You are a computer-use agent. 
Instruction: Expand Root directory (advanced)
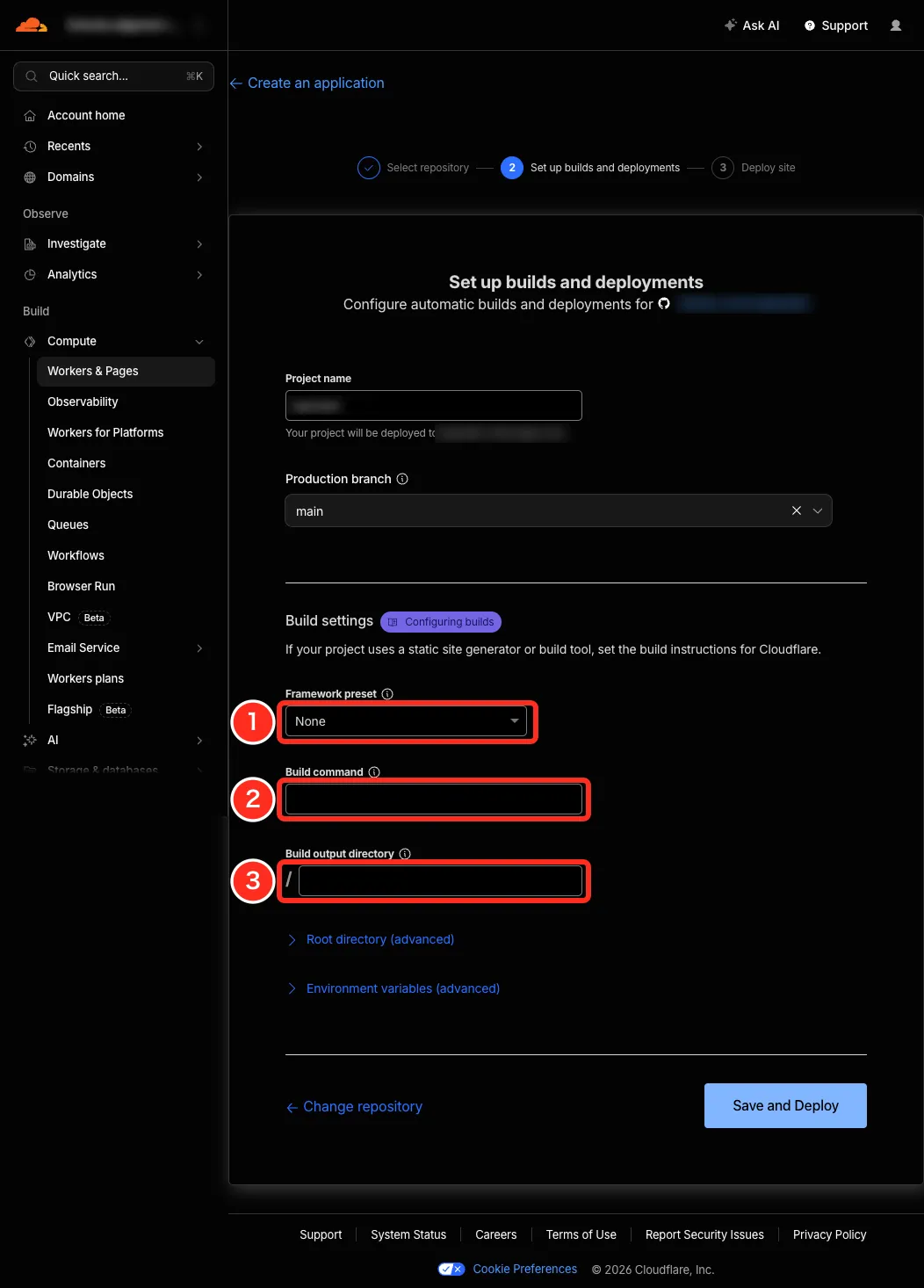(x=371, y=940)
